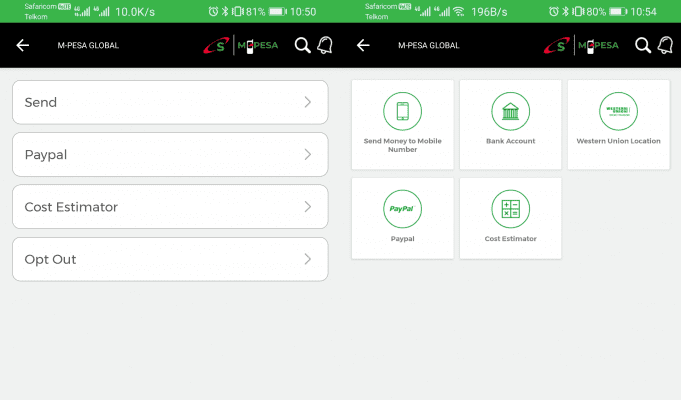This screenshot has width=681, height=400.
Task: Tap alarm icon in left status bar
Action: pos(213,11)
